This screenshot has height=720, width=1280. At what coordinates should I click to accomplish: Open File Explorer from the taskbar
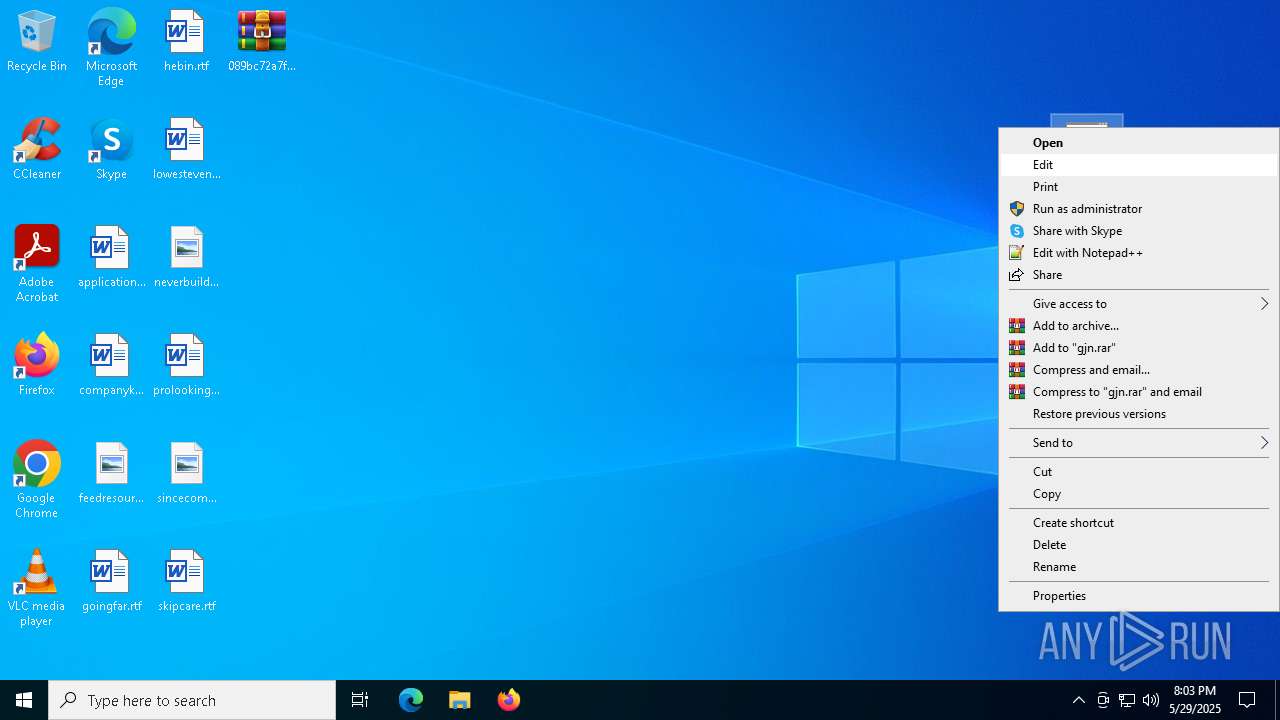coord(460,700)
